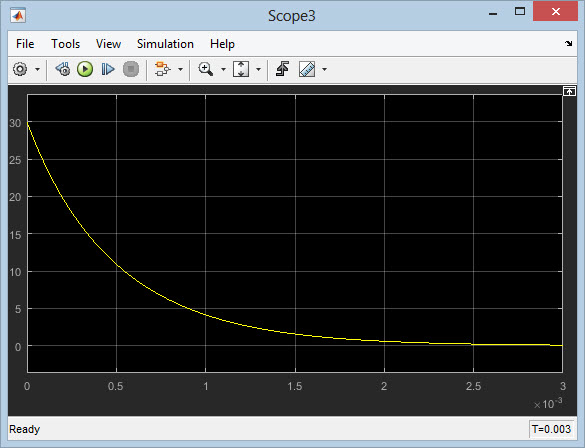The image size is (585, 448).
Task: Open the zoom tool dropdown arrow
Action: pyautogui.click(x=223, y=69)
